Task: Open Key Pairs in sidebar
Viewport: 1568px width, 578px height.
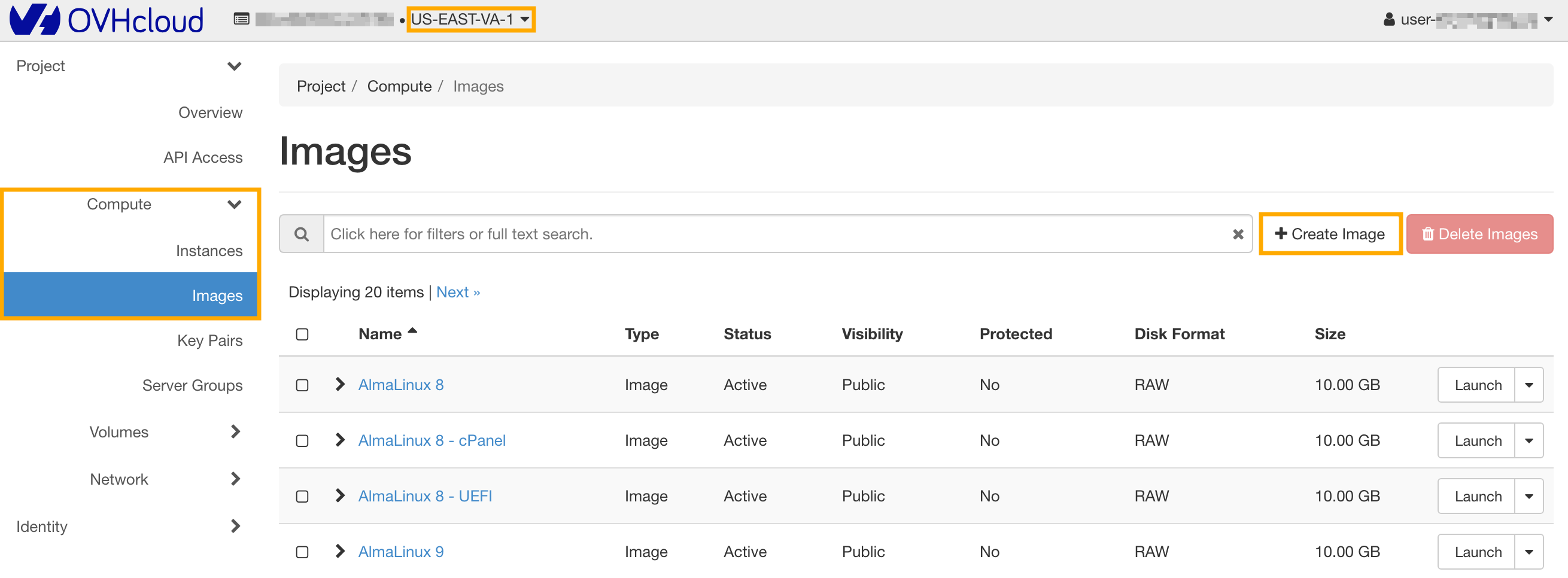Action: click(209, 340)
